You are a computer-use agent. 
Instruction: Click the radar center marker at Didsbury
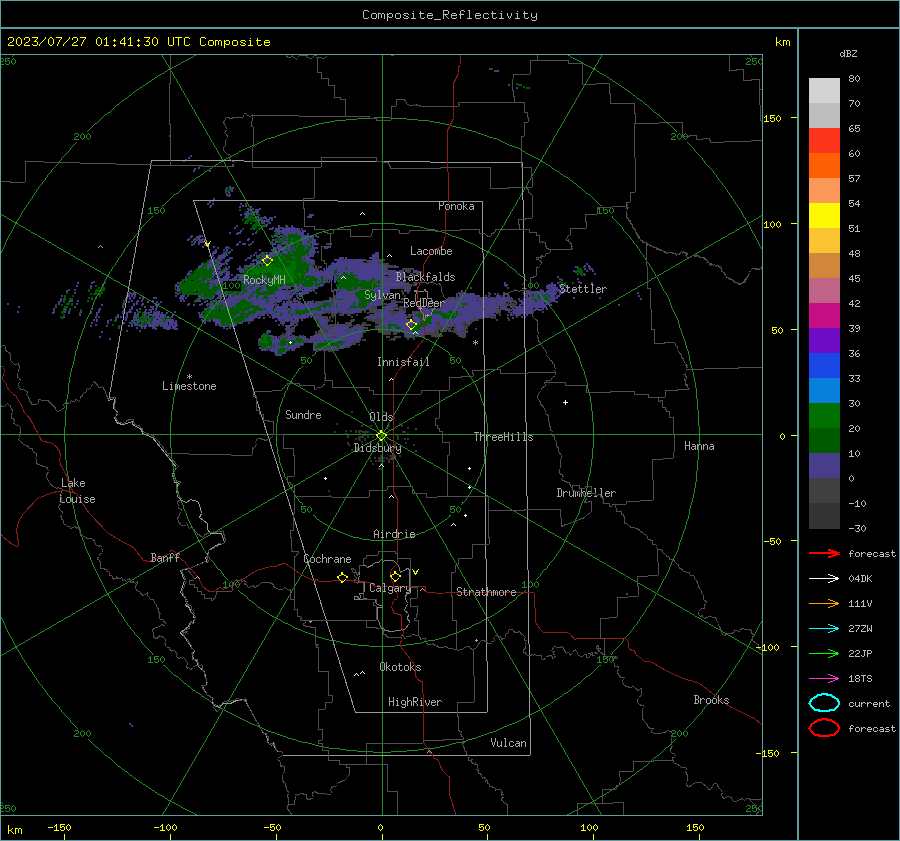[382, 436]
